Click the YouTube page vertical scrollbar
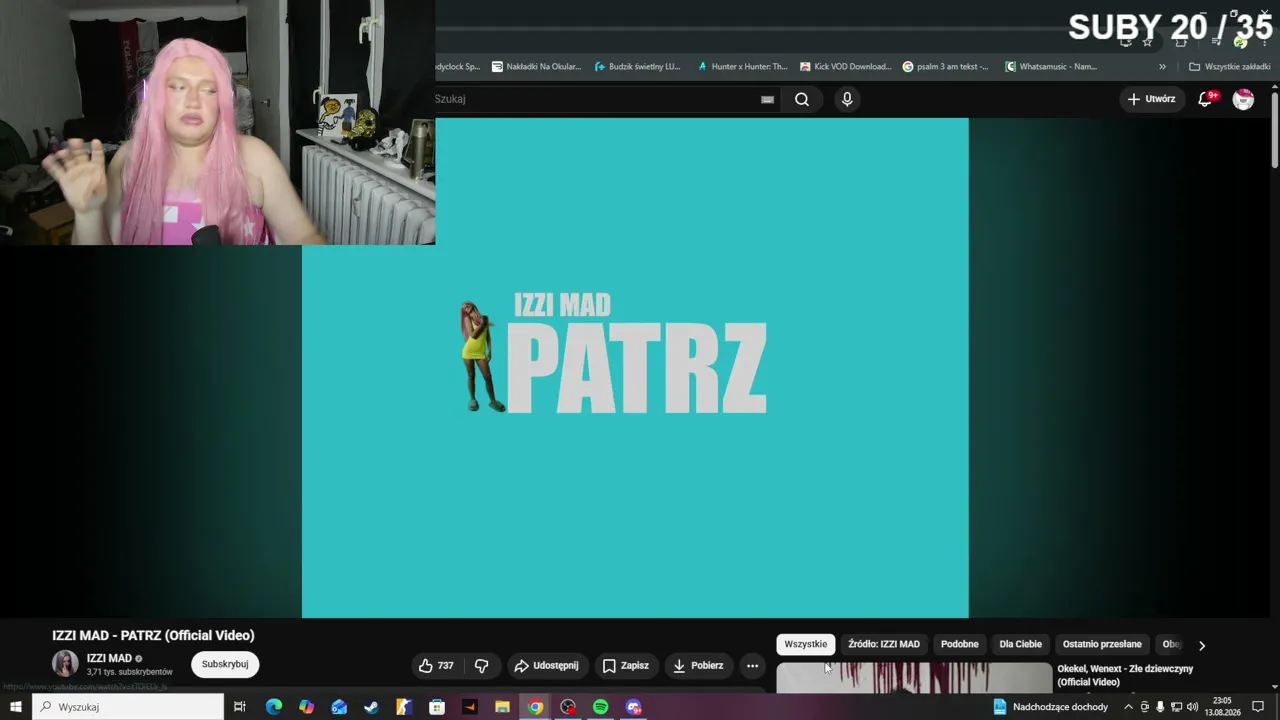1280x720 pixels. tap(1275, 130)
